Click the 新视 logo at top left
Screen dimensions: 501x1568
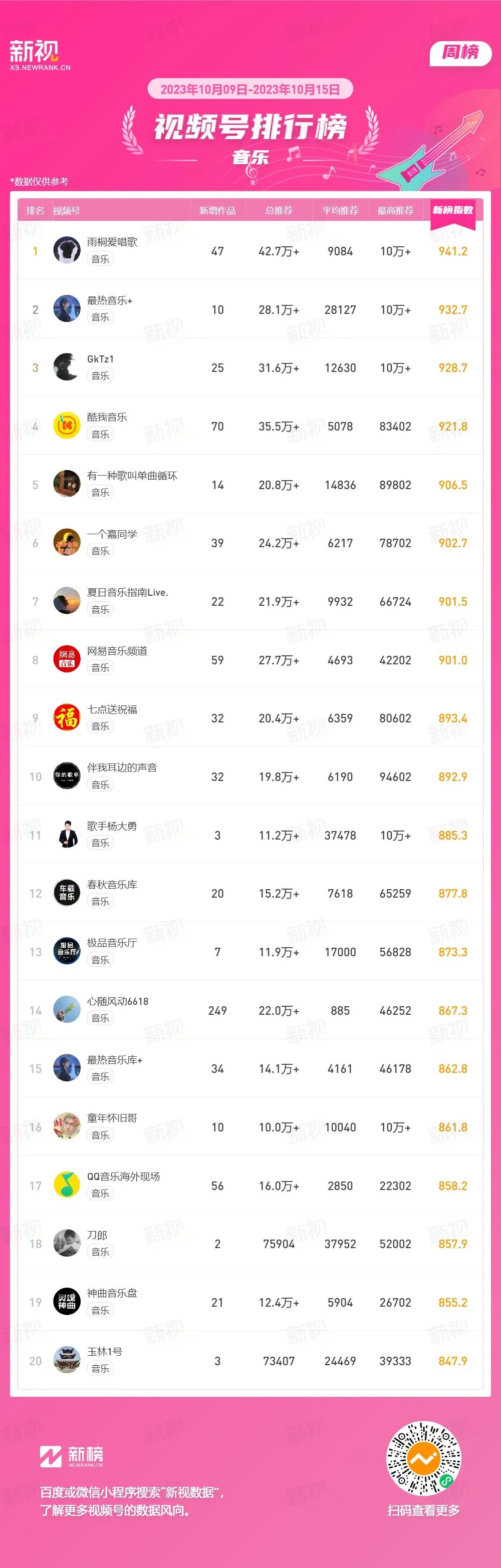tap(40, 56)
